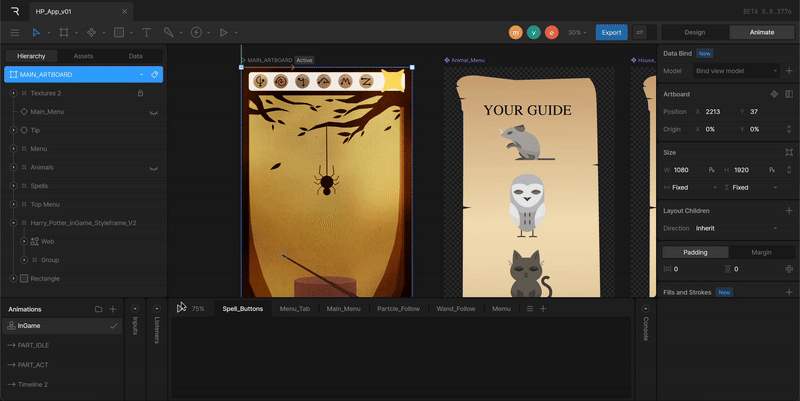Open the Play tool options arrow
800x401 pixels.
[236, 33]
